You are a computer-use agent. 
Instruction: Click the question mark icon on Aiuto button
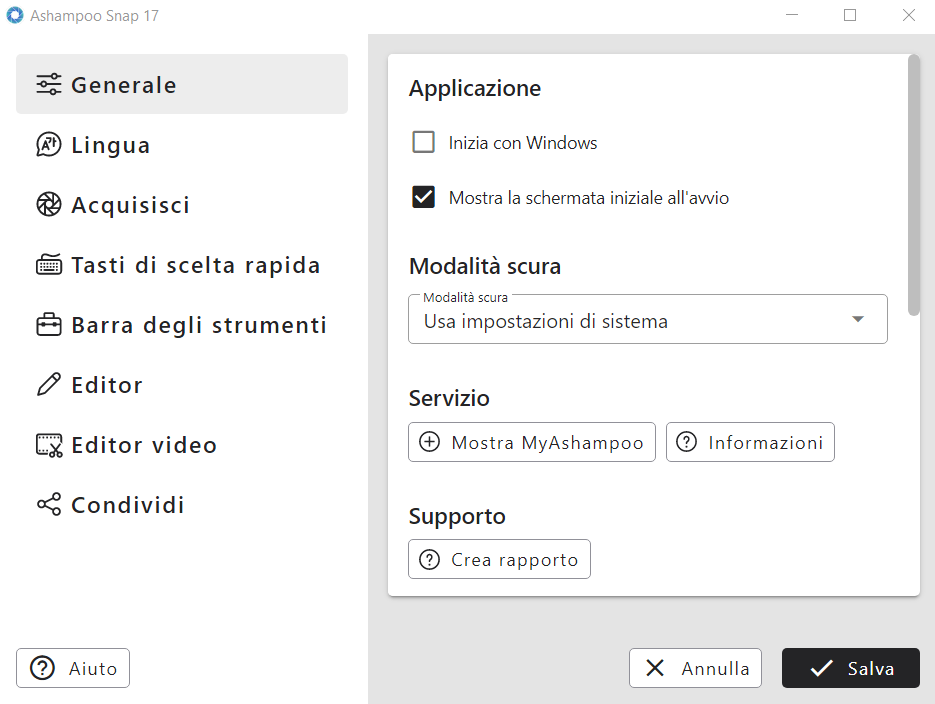click(x=42, y=668)
